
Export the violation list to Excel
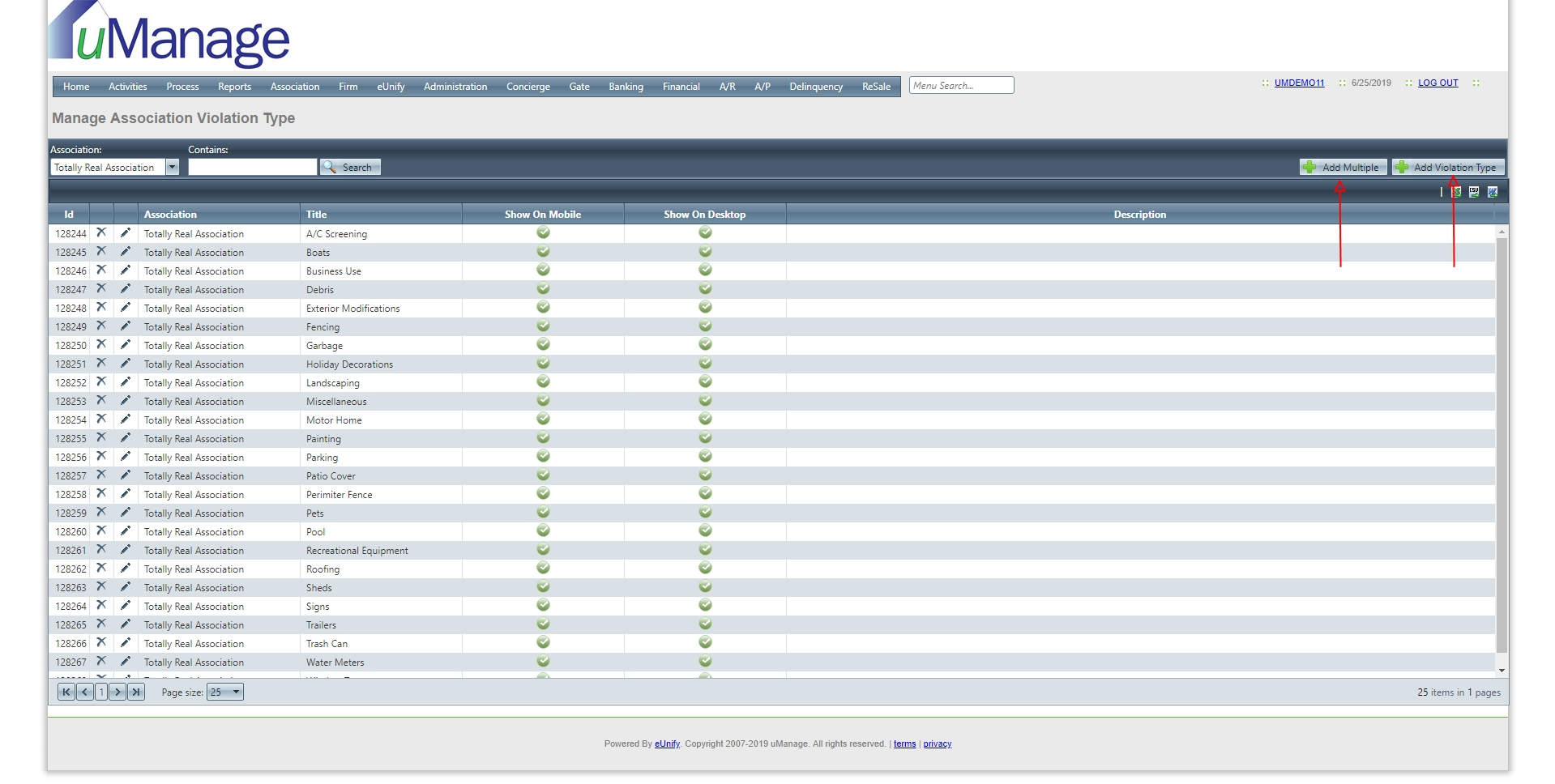pyautogui.click(x=1456, y=192)
